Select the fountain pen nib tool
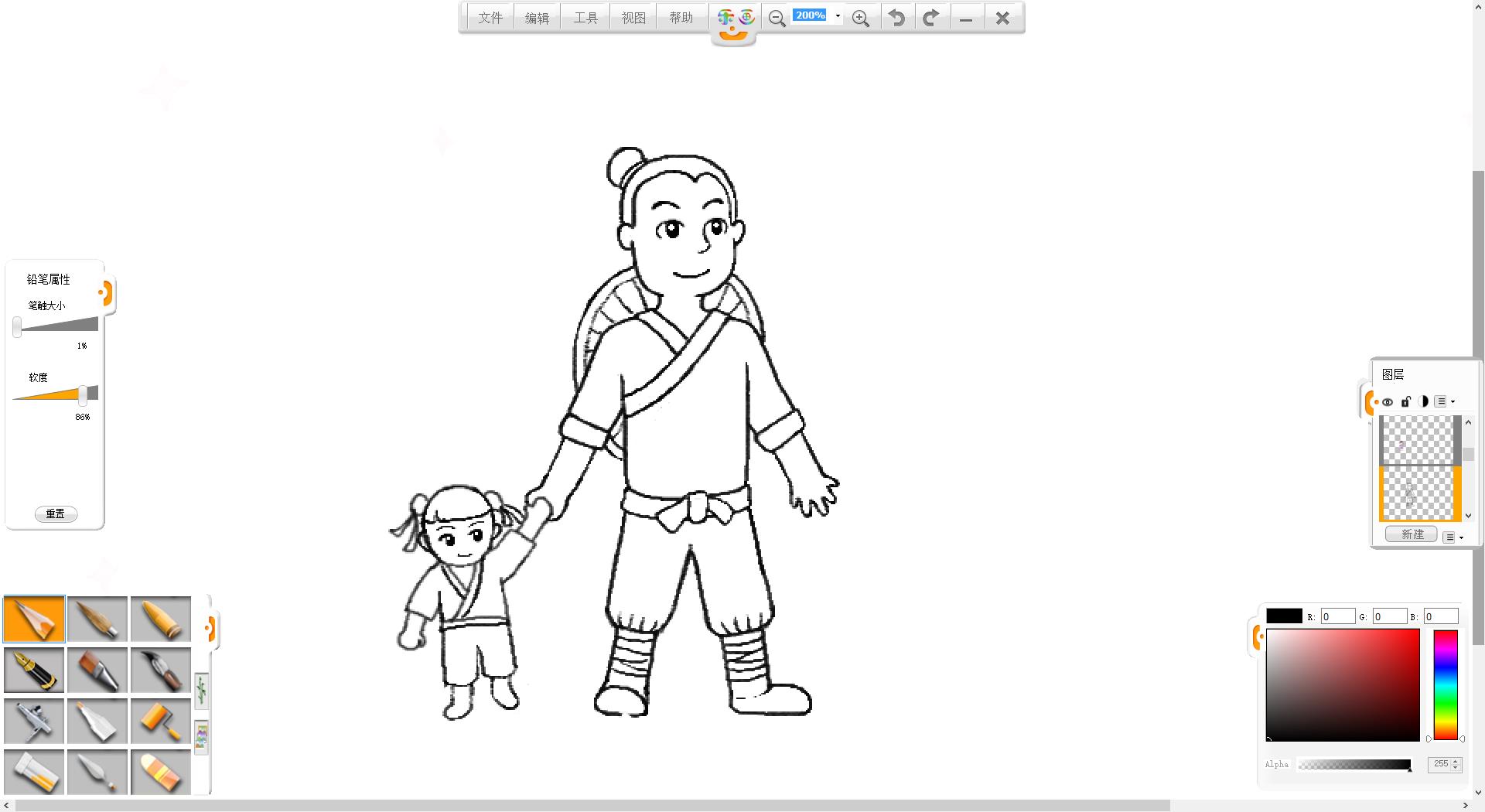The height and width of the screenshot is (812, 1485). tap(34, 670)
